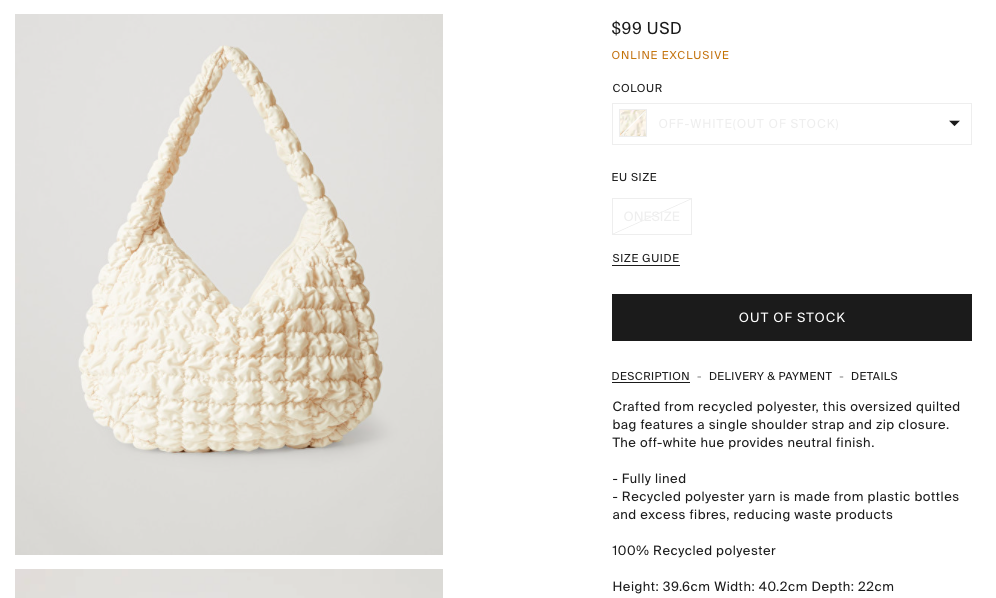996x598 pixels.
Task: View the main quilted bag product image
Action: (x=228, y=284)
